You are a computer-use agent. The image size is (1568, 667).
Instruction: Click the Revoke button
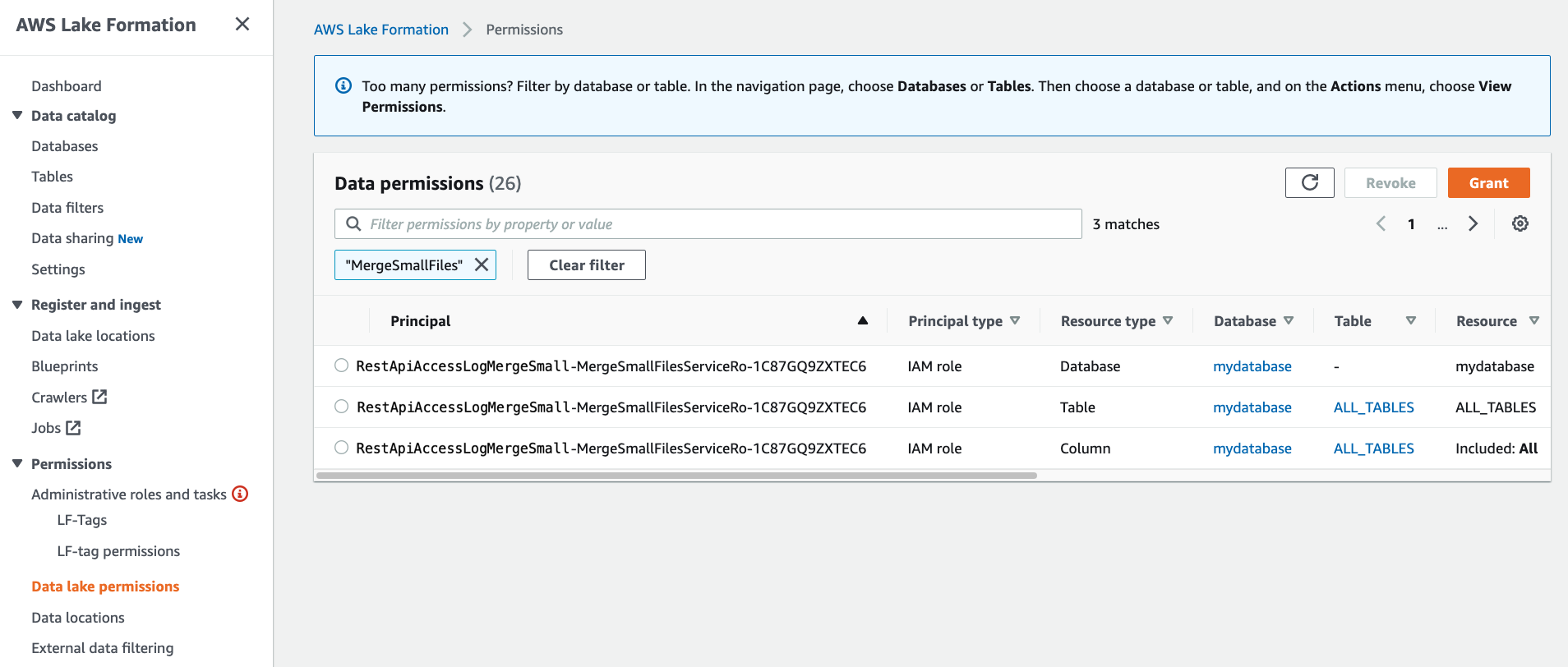tap(1390, 182)
